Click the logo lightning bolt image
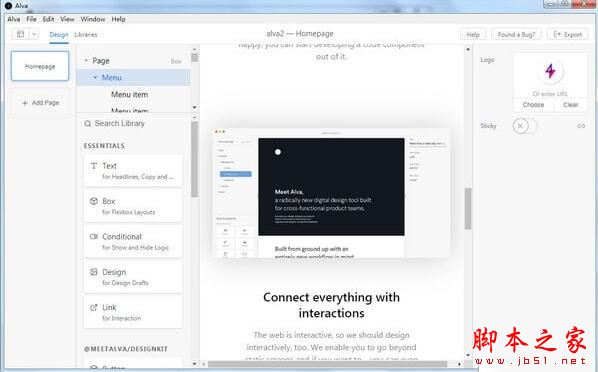Screen dimensions: 598x372 coord(550,71)
